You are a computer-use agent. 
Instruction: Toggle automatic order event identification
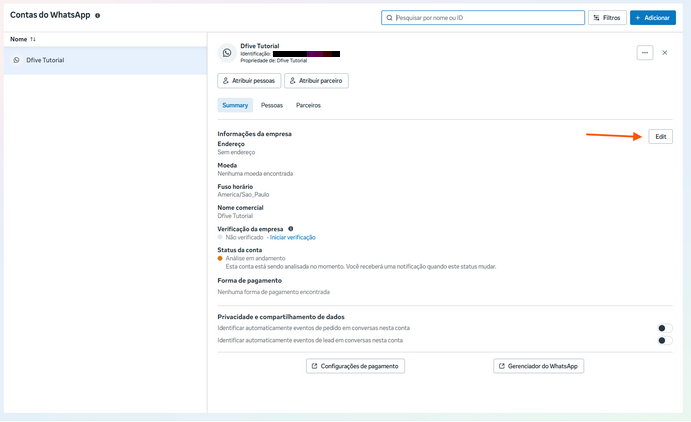tap(664, 328)
